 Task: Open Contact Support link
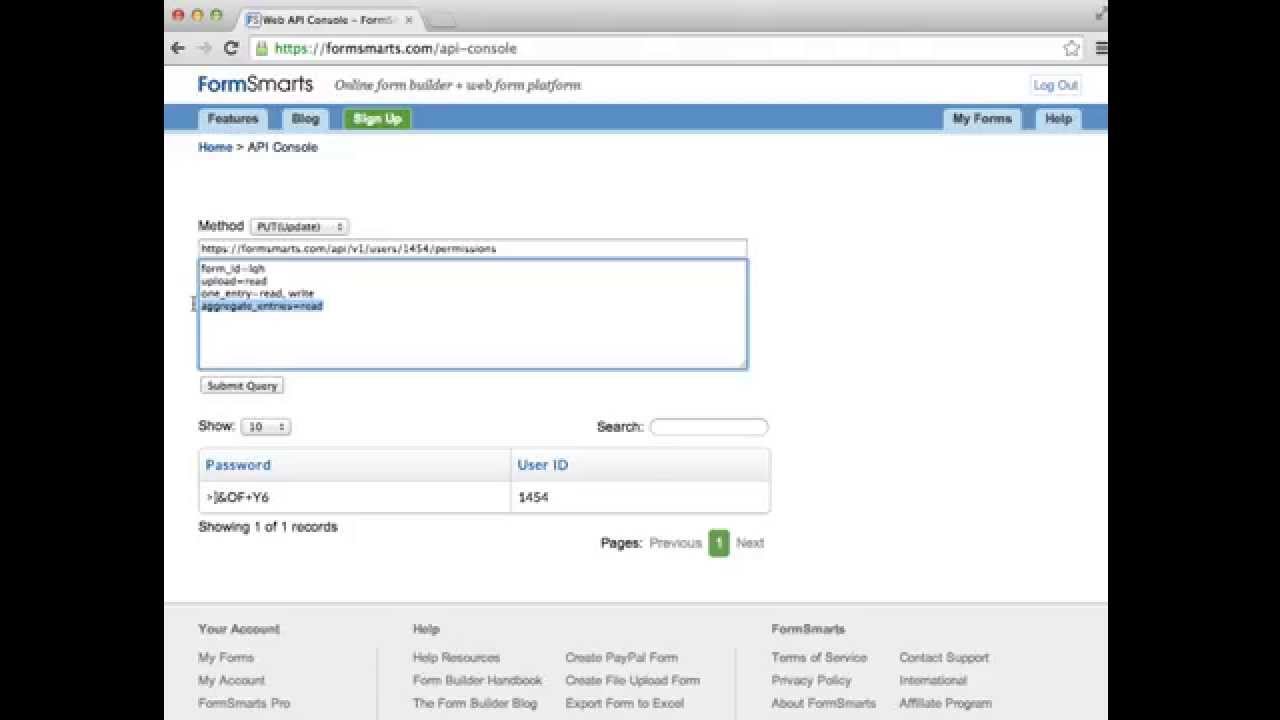click(944, 657)
